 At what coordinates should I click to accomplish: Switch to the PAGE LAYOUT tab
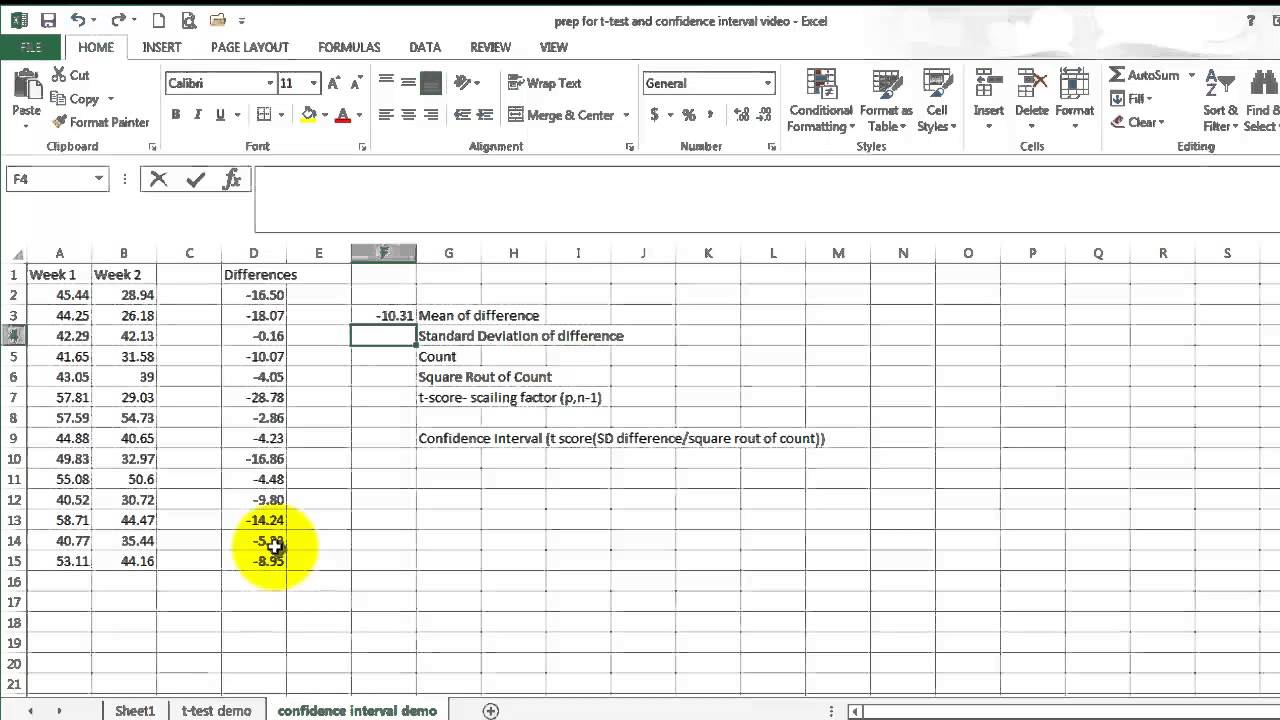click(x=250, y=47)
